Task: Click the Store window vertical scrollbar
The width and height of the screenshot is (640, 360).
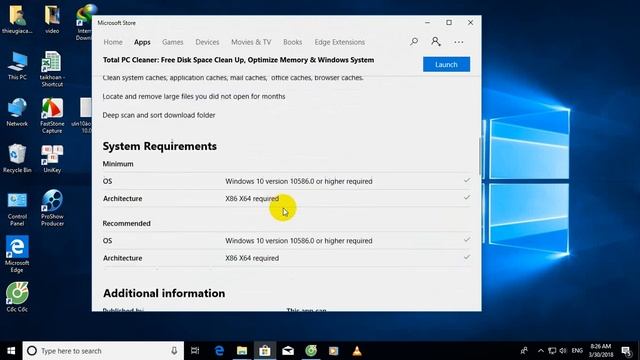Action: click(x=480, y=157)
